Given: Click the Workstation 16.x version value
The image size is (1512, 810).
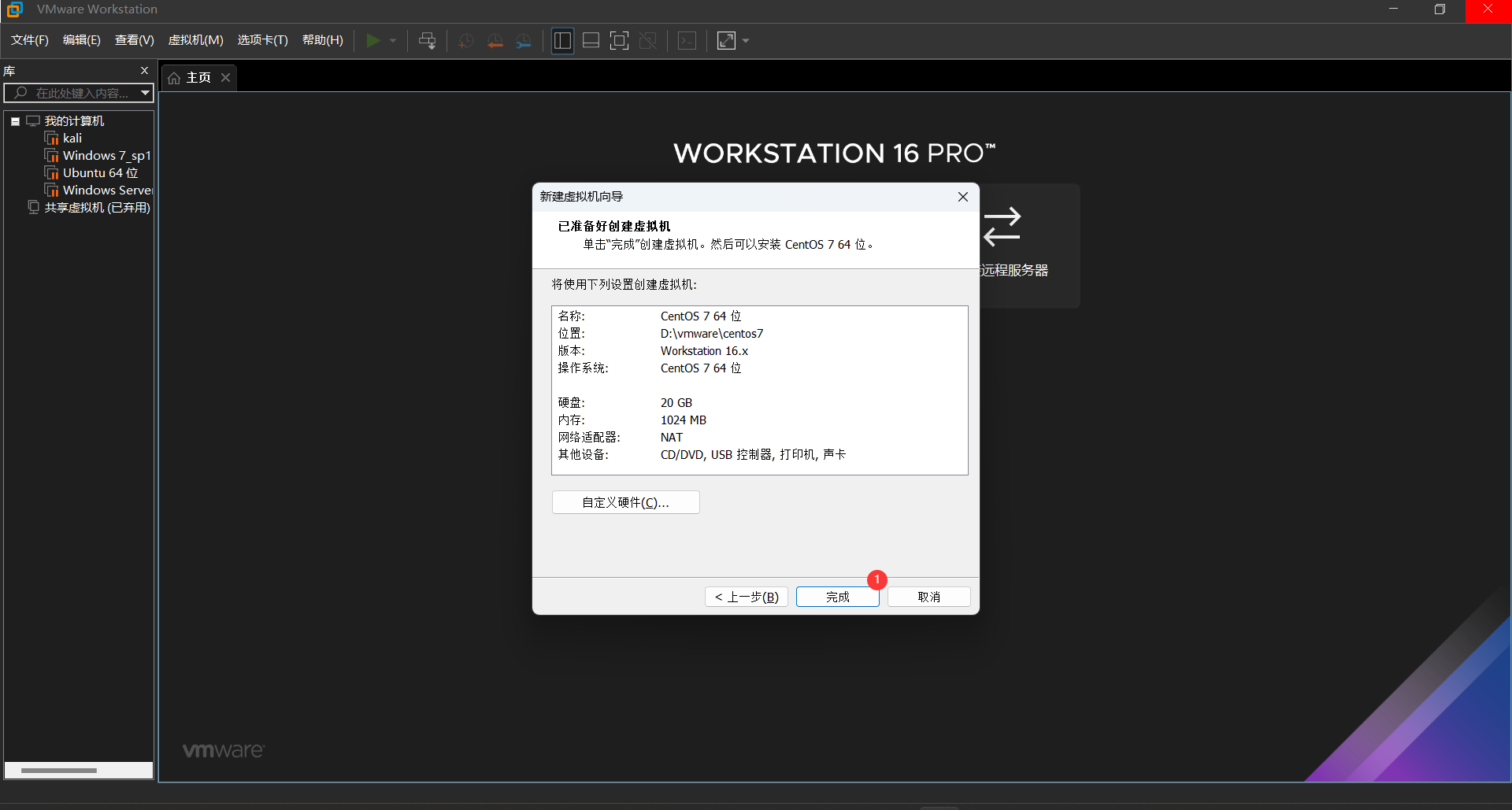Looking at the screenshot, I should 704,351.
